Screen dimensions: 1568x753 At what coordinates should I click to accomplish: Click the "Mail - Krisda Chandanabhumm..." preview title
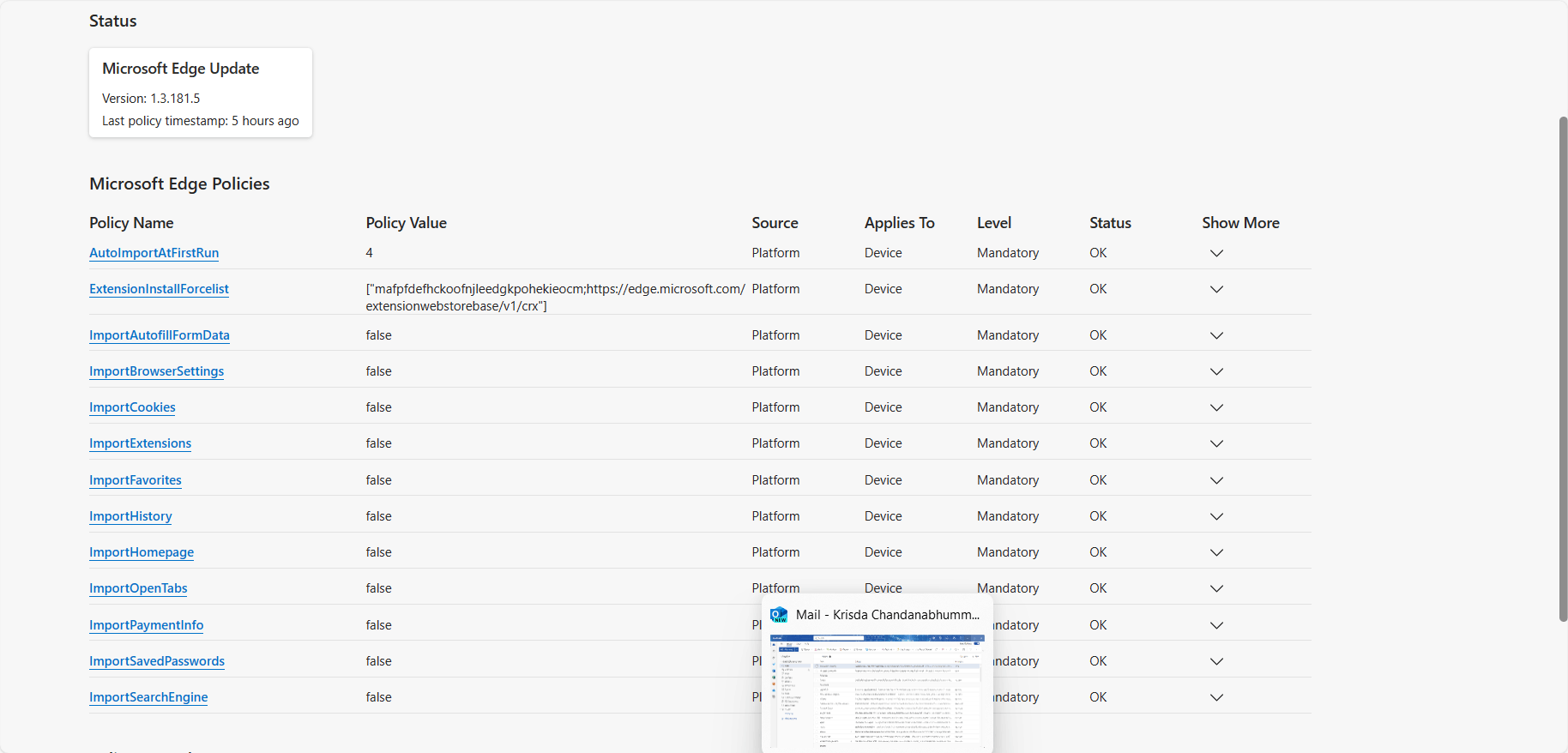[888, 615]
